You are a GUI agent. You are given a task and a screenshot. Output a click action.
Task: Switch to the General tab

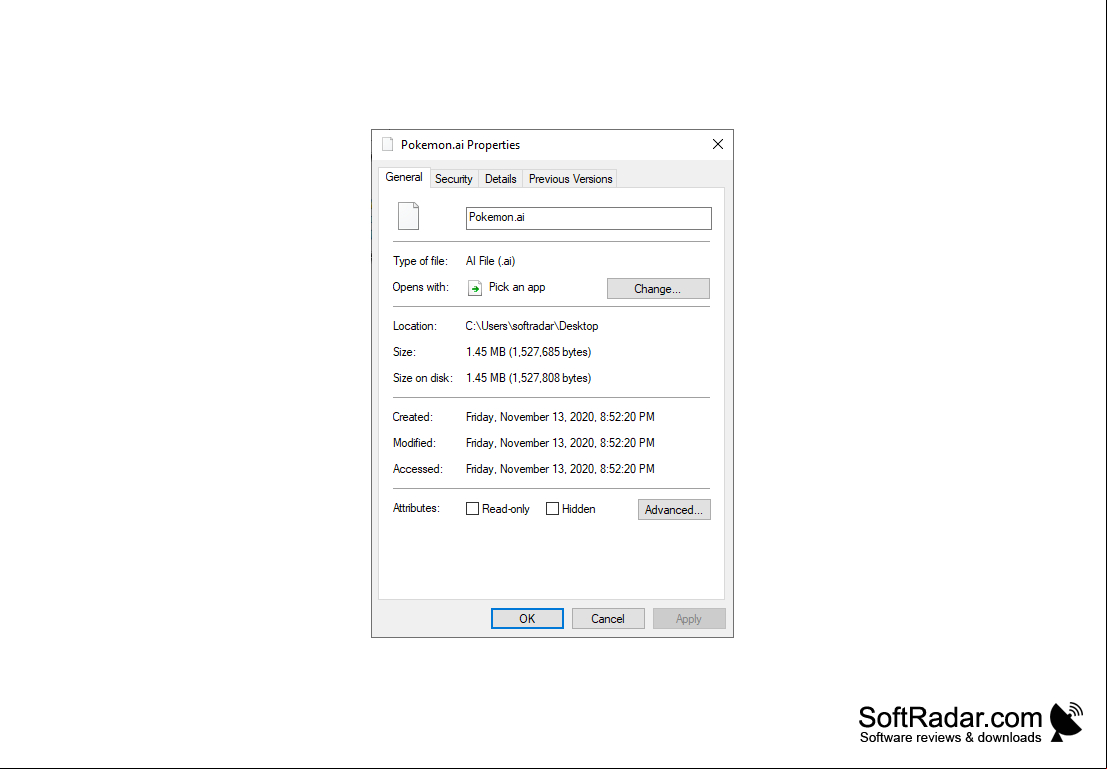pyautogui.click(x=404, y=177)
